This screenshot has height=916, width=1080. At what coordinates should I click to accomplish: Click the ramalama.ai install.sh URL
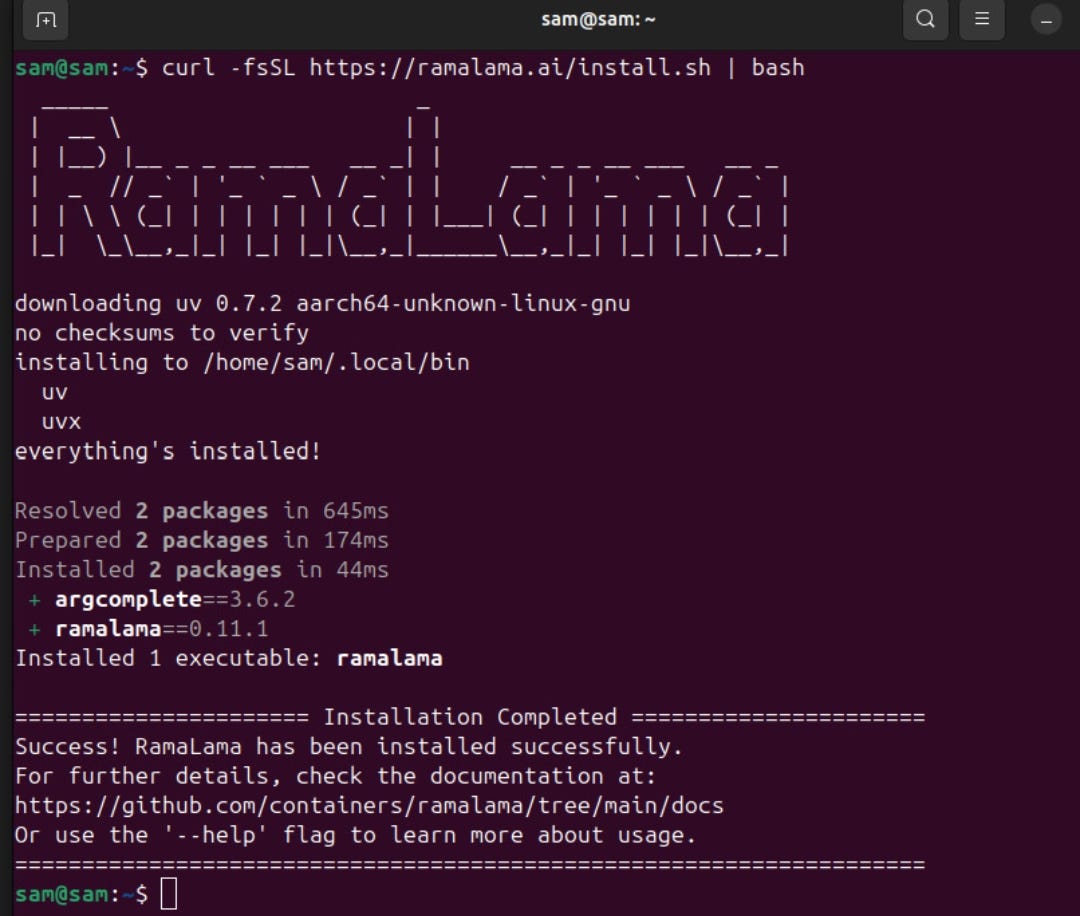tap(510, 67)
